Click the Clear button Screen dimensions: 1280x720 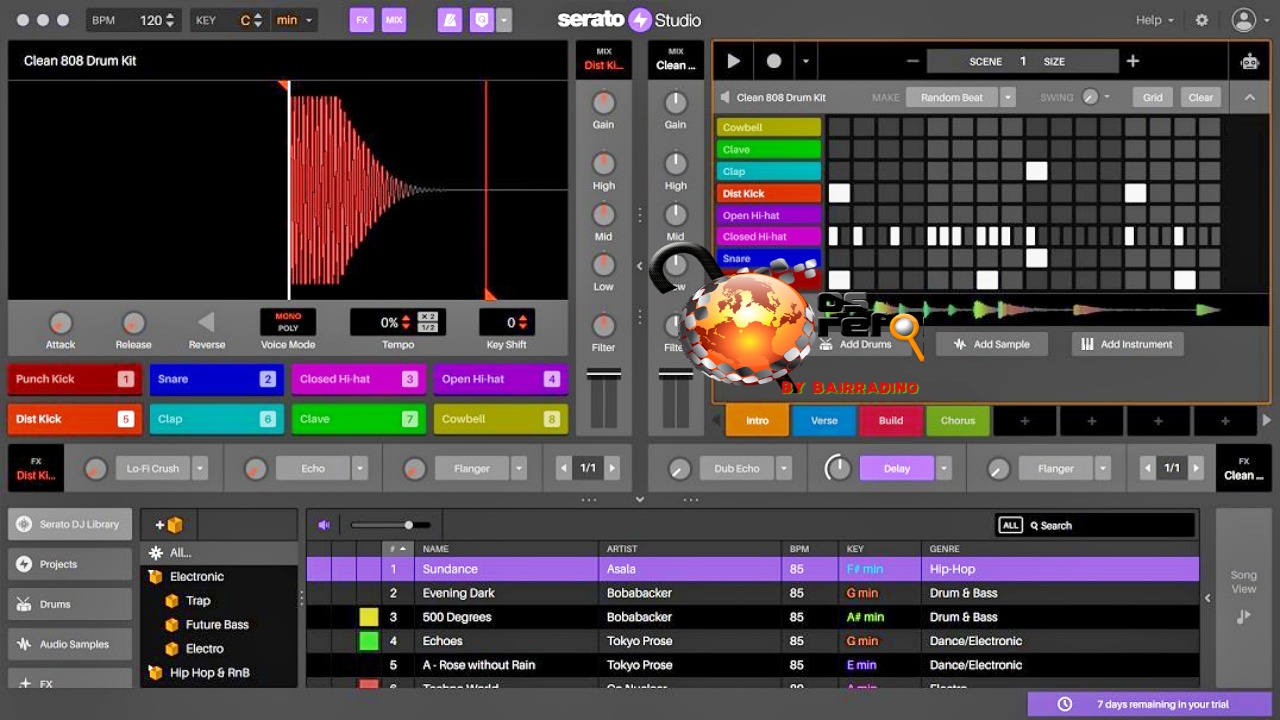1201,97
